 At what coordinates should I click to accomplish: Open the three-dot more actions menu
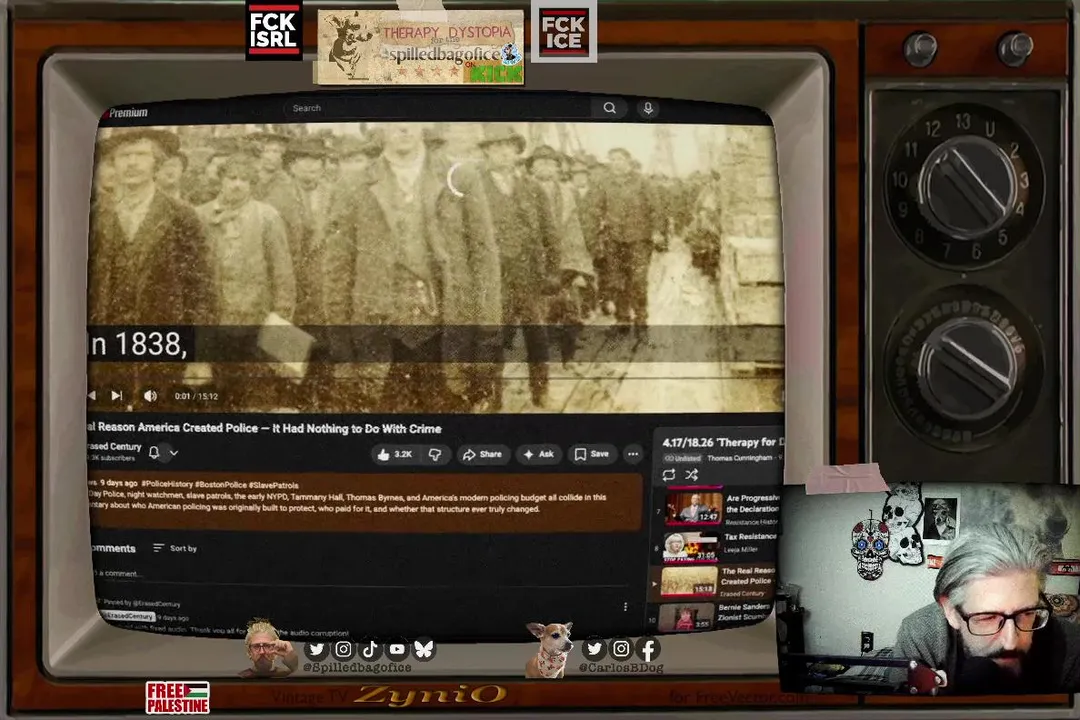(x=633, y=454)
